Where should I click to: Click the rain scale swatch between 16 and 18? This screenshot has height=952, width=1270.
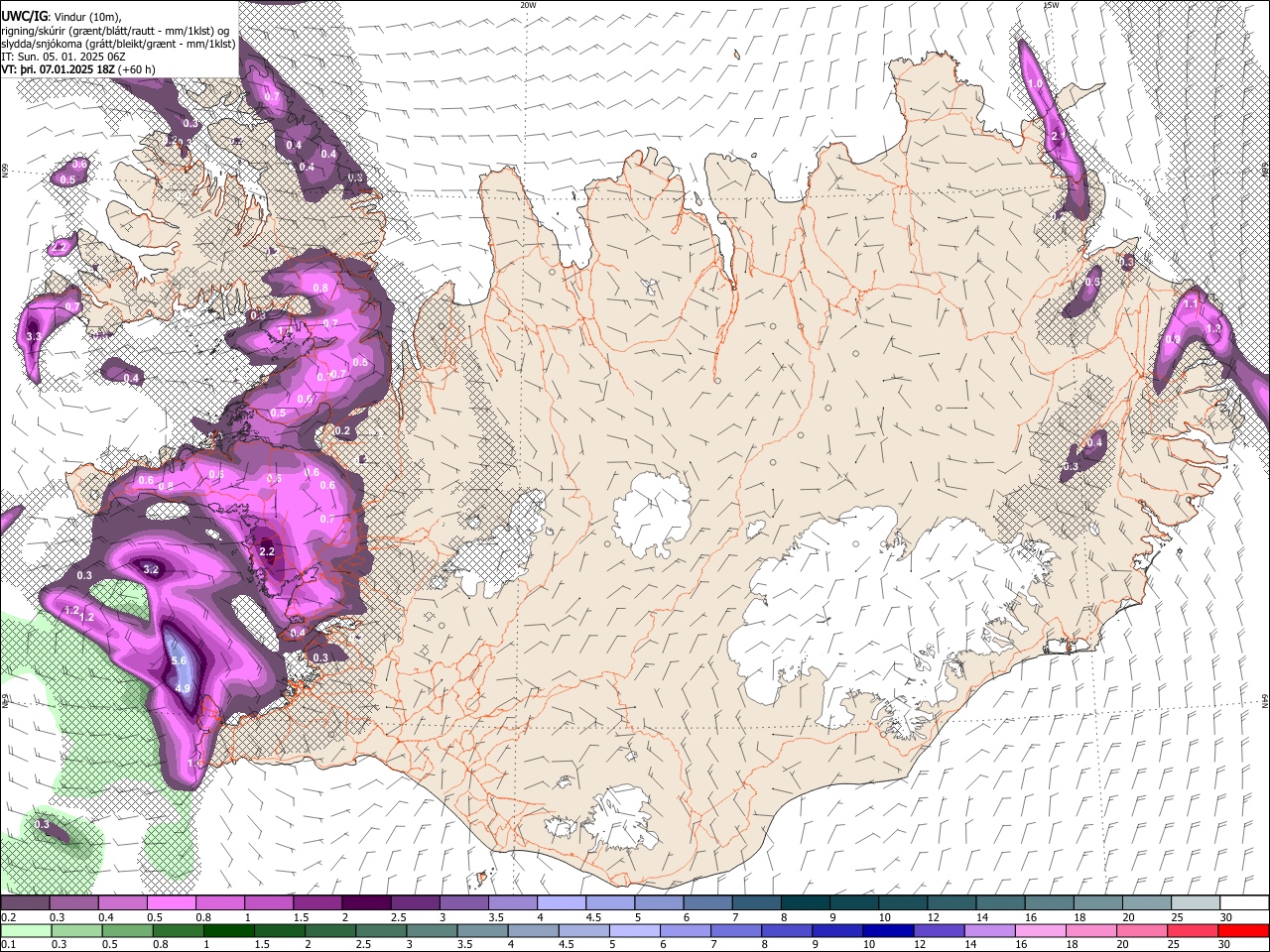[1040, 930]
